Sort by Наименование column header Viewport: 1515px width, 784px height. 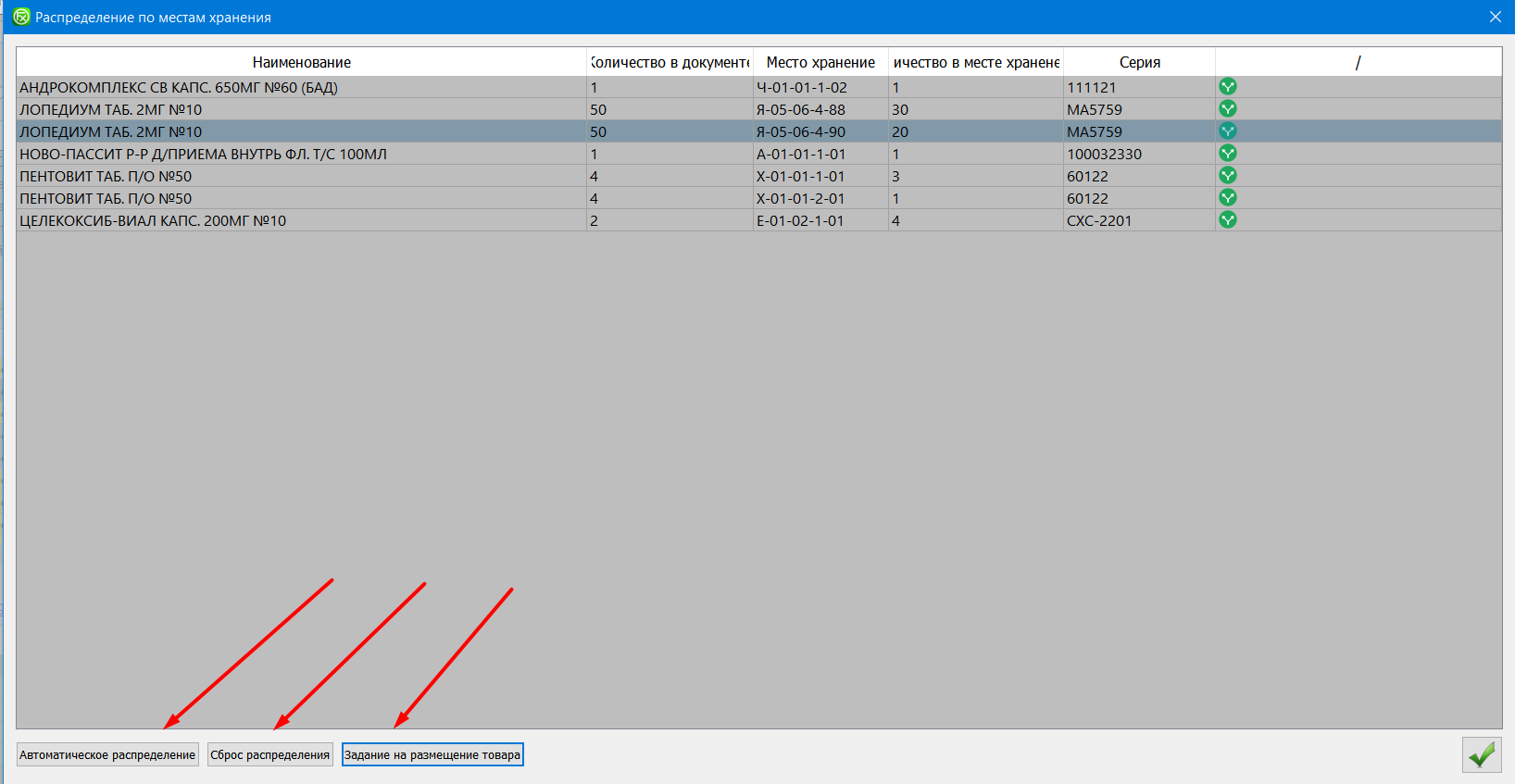[x=301, y=62]
